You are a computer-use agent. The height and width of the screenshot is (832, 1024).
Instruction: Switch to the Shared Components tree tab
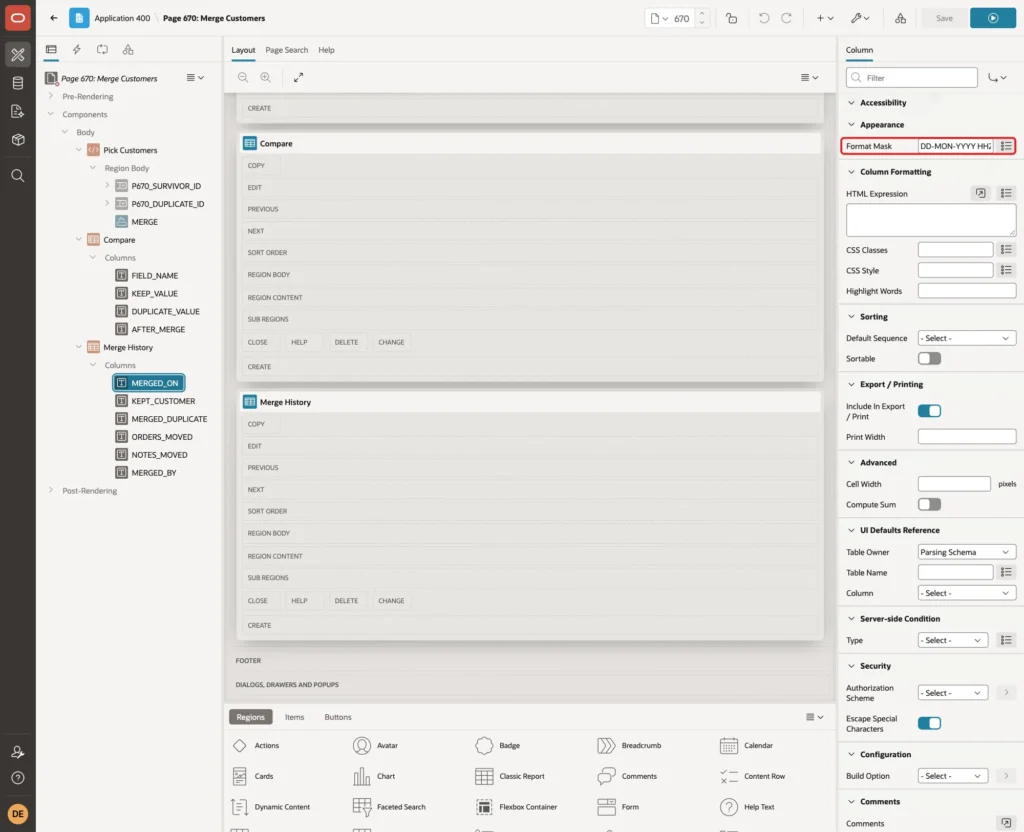[128, 50]
